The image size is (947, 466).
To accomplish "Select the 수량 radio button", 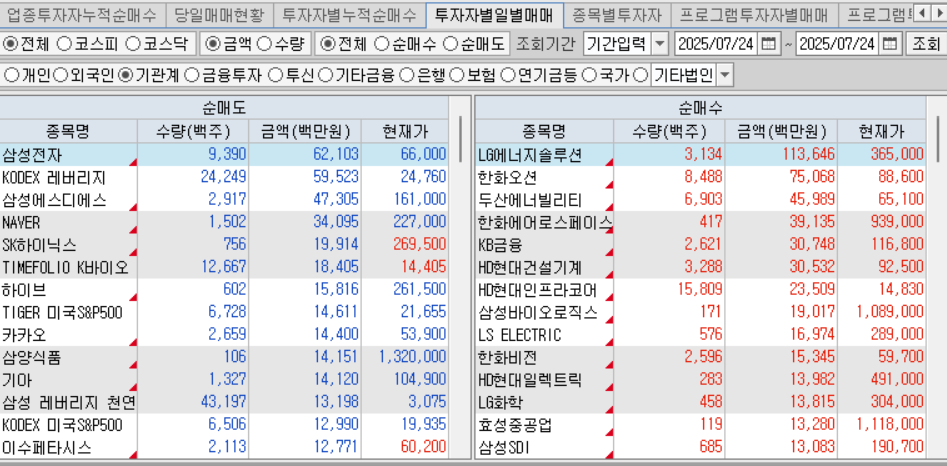I will (263, 44).
